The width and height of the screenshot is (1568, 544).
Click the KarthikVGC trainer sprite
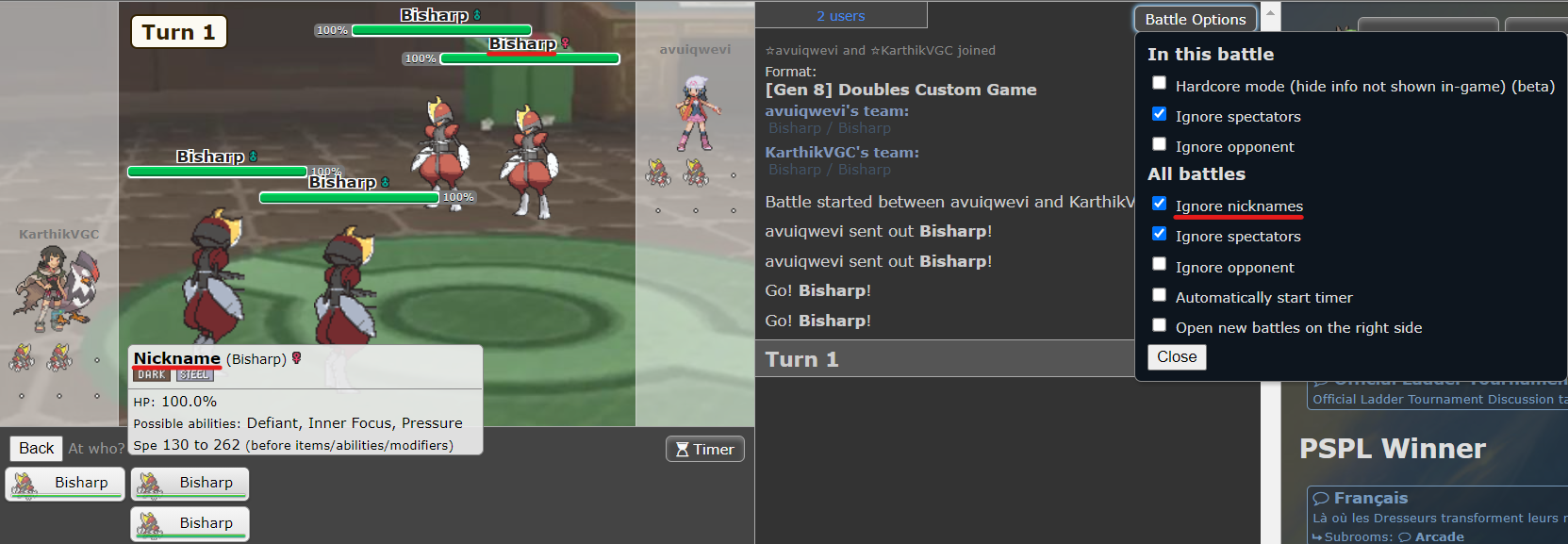(57, 288)
